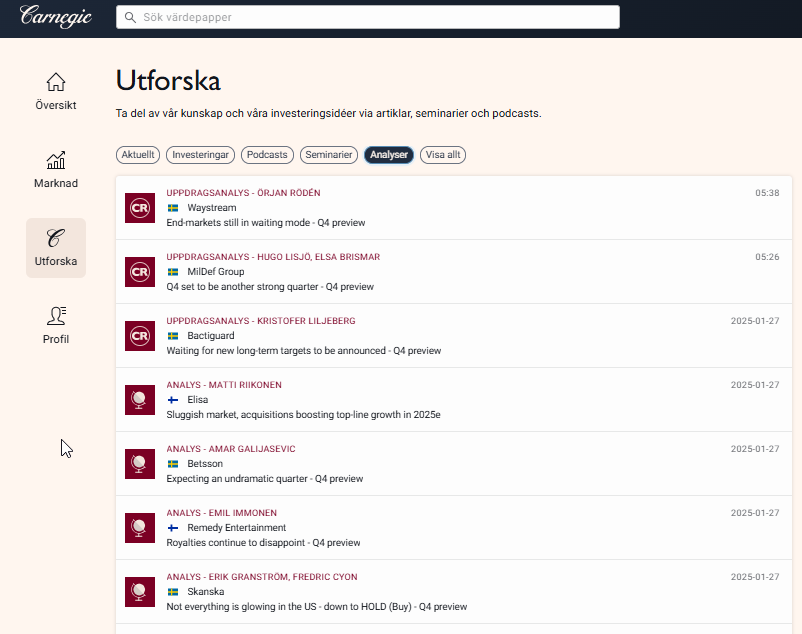Screen dimensions: 802x634
Task: Click the 2025-01-27 date on Skanska row
Action: pyautogui.click(x=755, y=577)
